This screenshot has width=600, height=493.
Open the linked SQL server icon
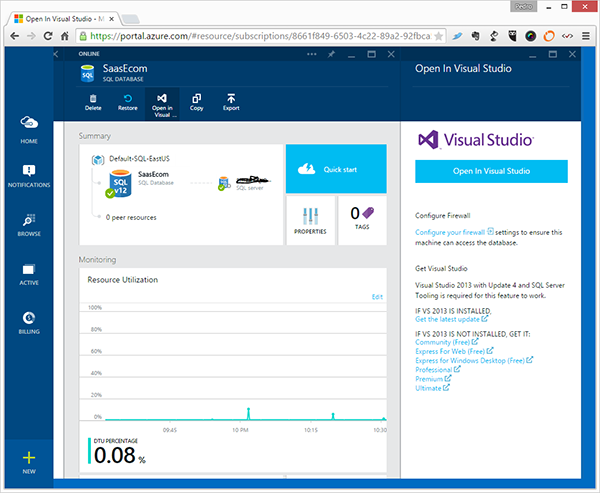point(224,183)
